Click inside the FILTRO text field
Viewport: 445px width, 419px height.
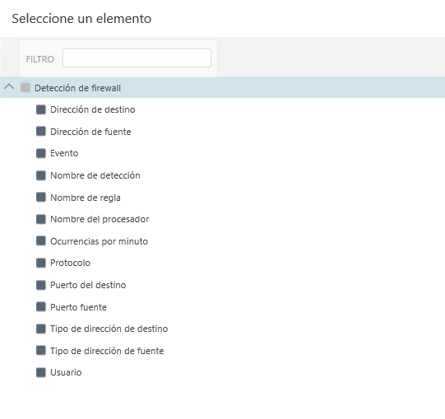coord(137,58)
